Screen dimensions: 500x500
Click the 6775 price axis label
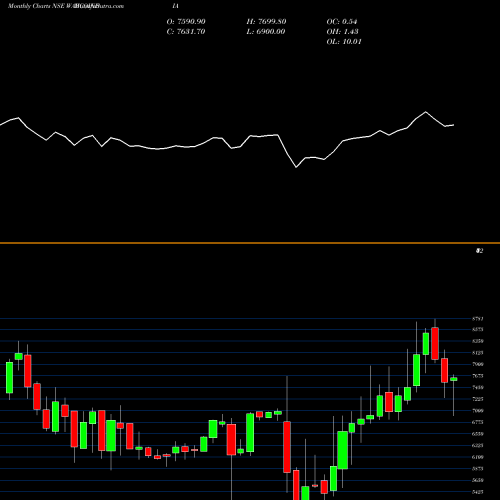point(478,422)
